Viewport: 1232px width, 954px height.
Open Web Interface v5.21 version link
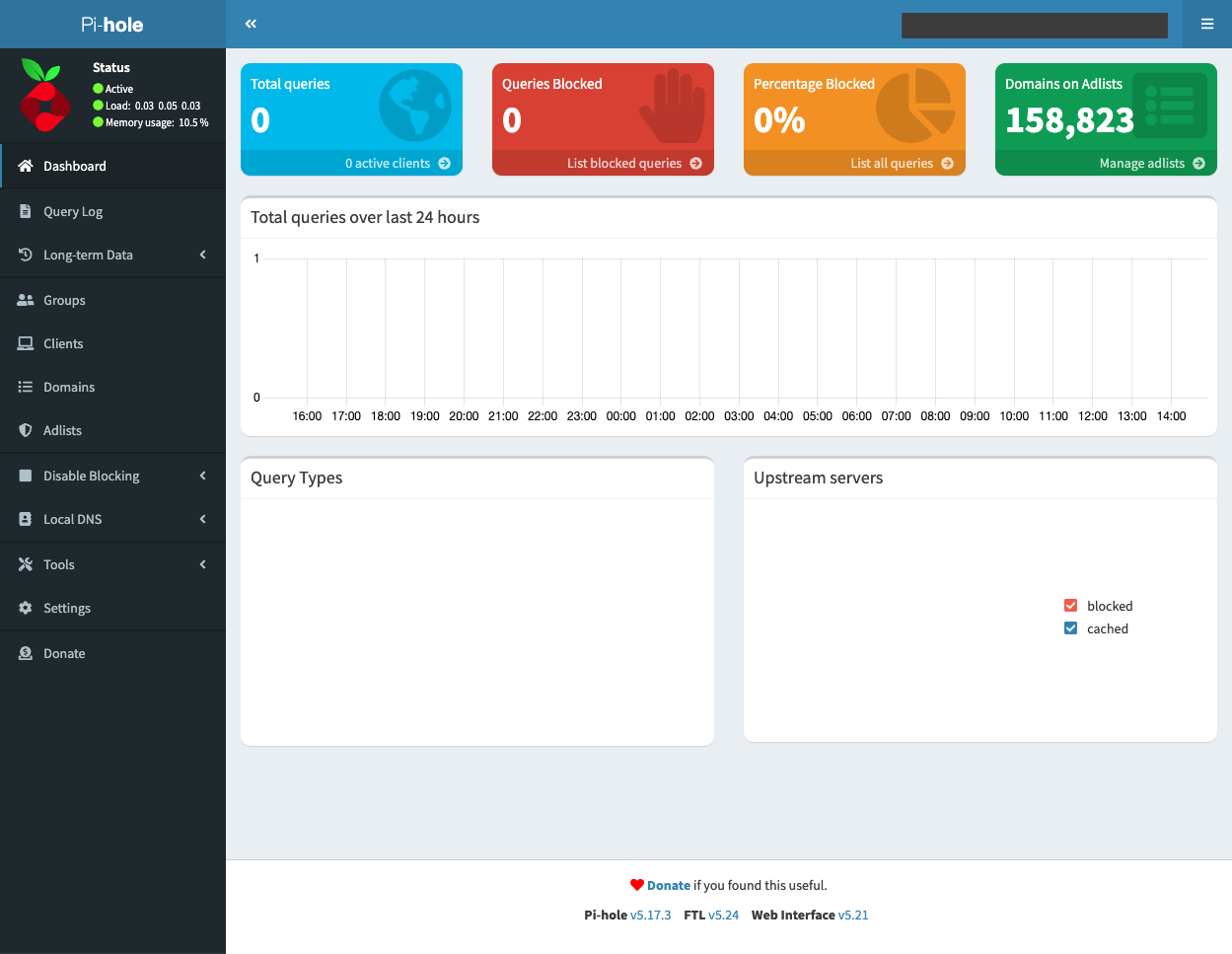pyautogui.click(x=853, y=915)
